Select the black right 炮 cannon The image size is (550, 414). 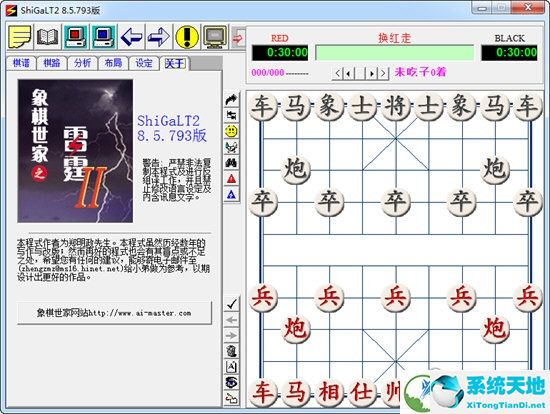point(495,169)
